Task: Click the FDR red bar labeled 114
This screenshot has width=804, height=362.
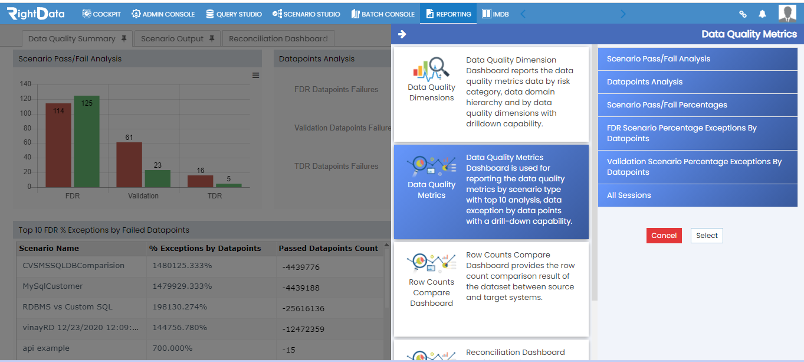Action: click(58, 145)
